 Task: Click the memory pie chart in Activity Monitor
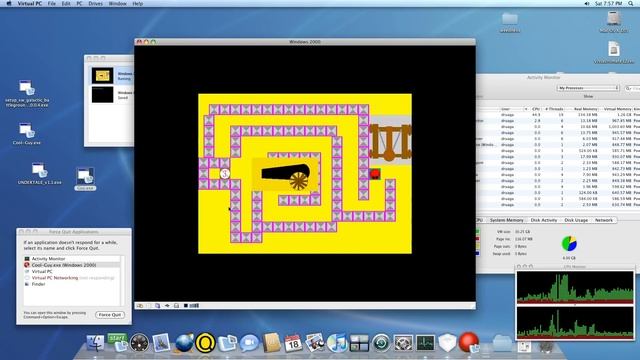pos(569,244)
